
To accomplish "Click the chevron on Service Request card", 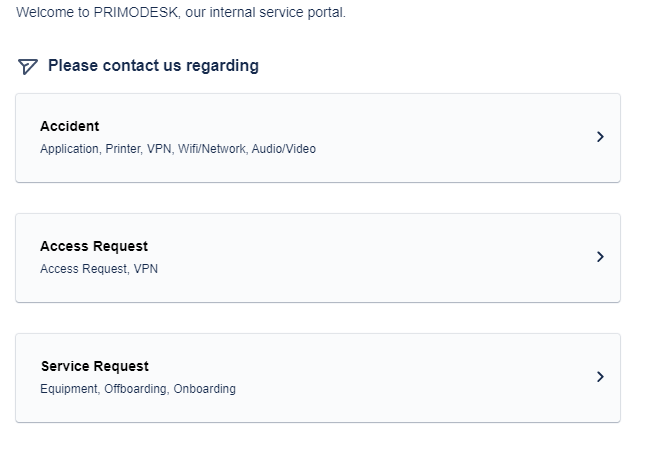I will tap(600, 377).
